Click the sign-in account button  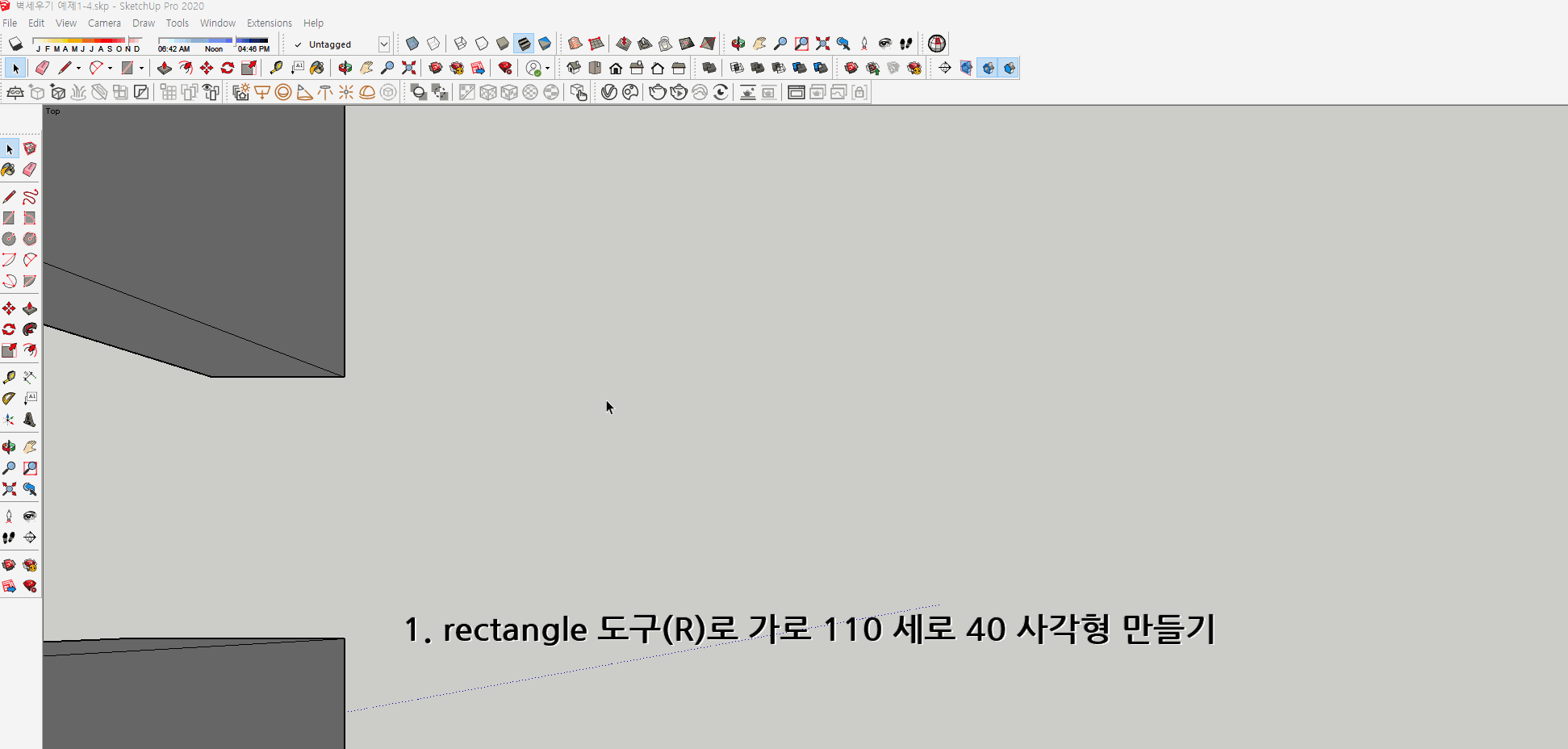click(534, 68)
